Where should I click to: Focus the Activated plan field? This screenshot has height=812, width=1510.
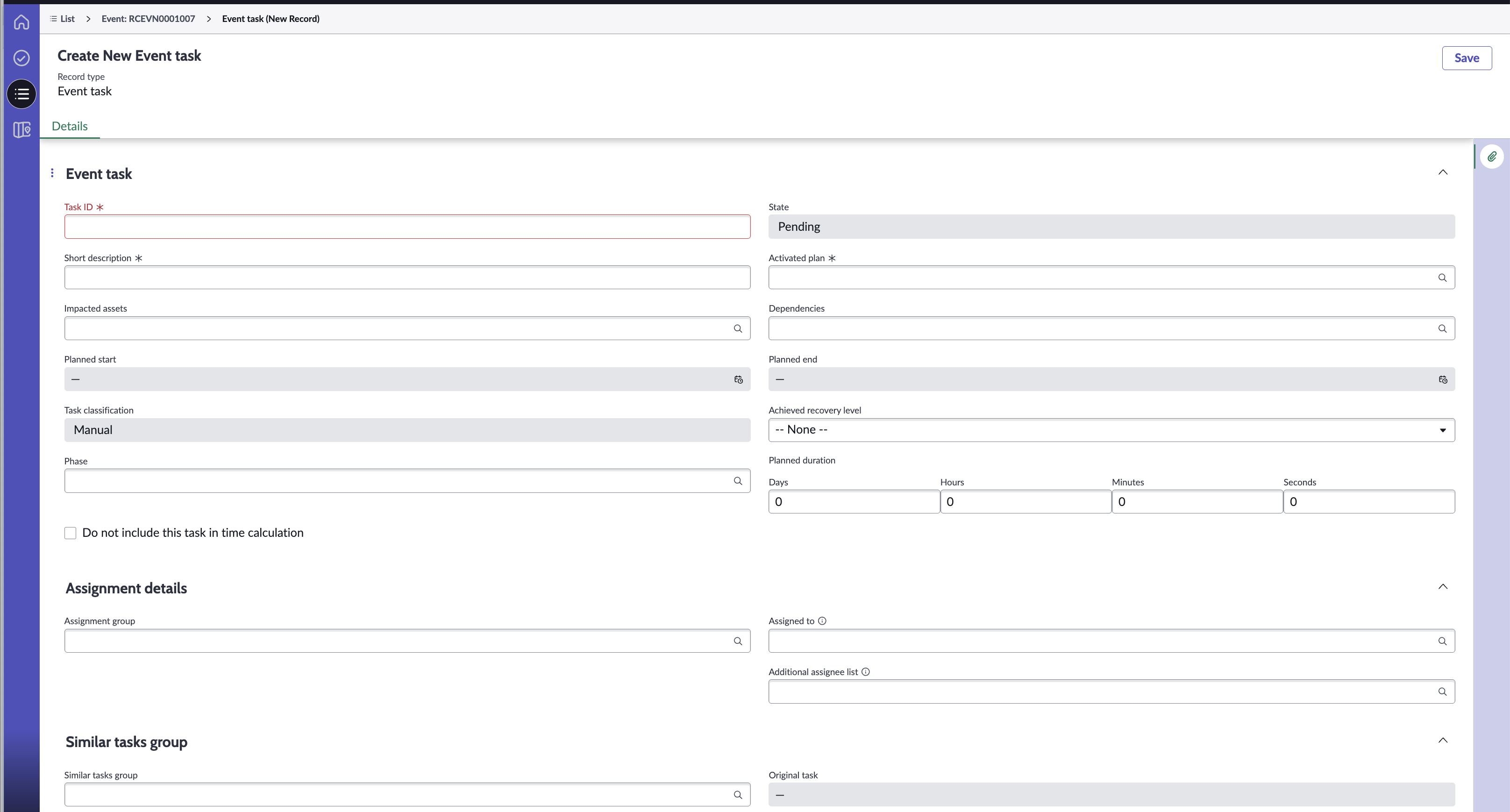click(x=1111, y=278)
